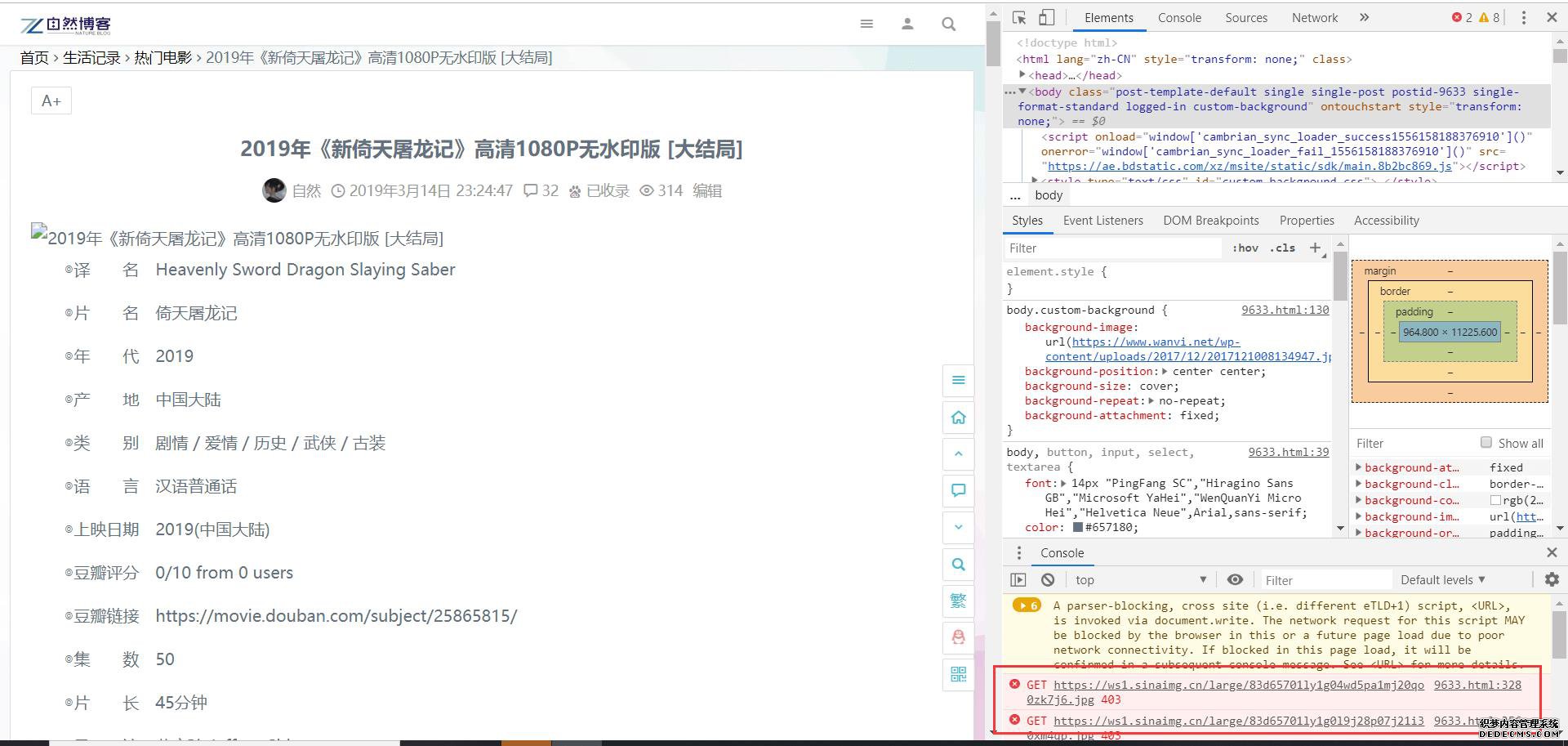Expand background-at… computed property row

point(1359,467)
